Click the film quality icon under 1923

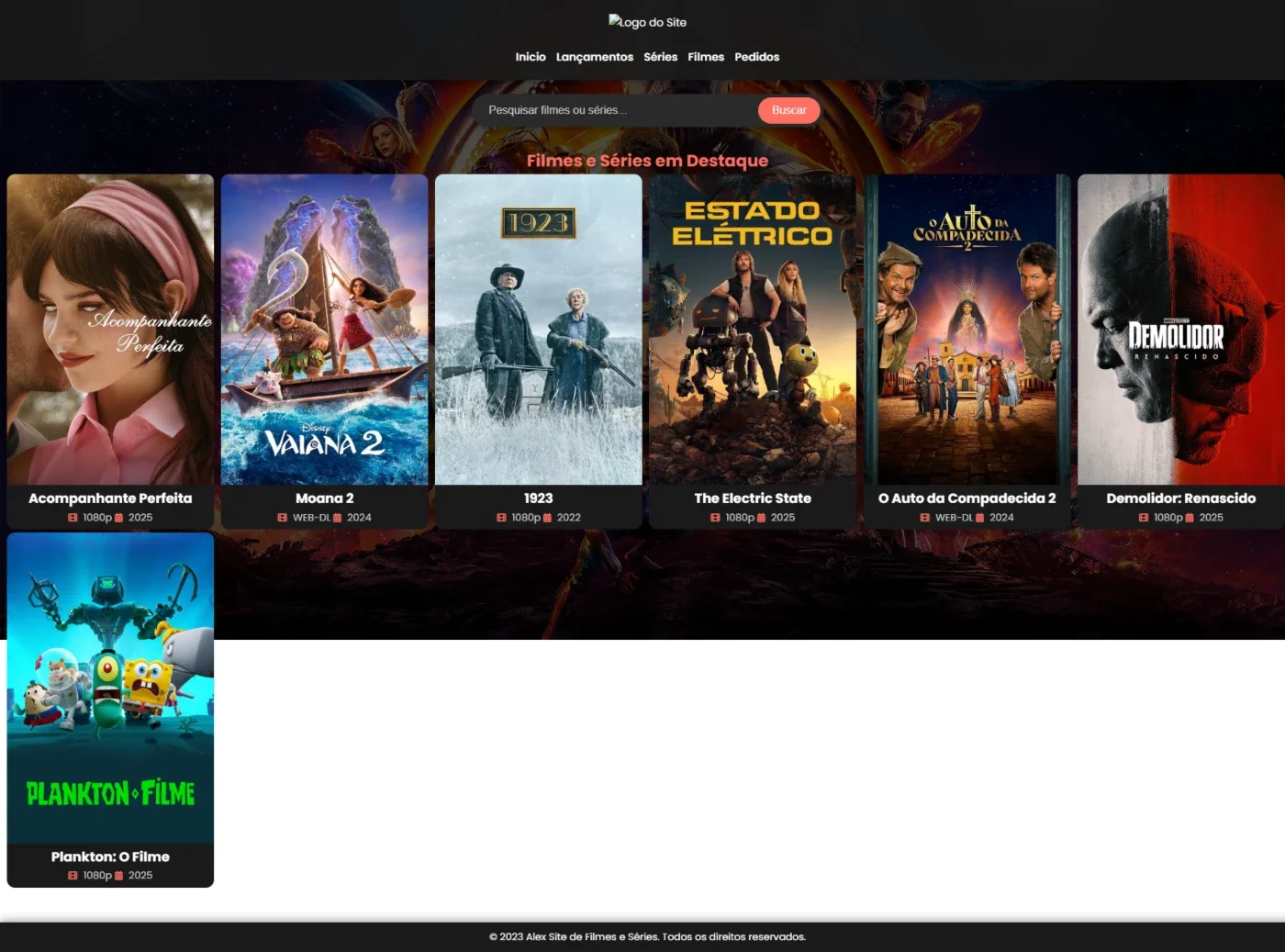[x=501, y=518]
